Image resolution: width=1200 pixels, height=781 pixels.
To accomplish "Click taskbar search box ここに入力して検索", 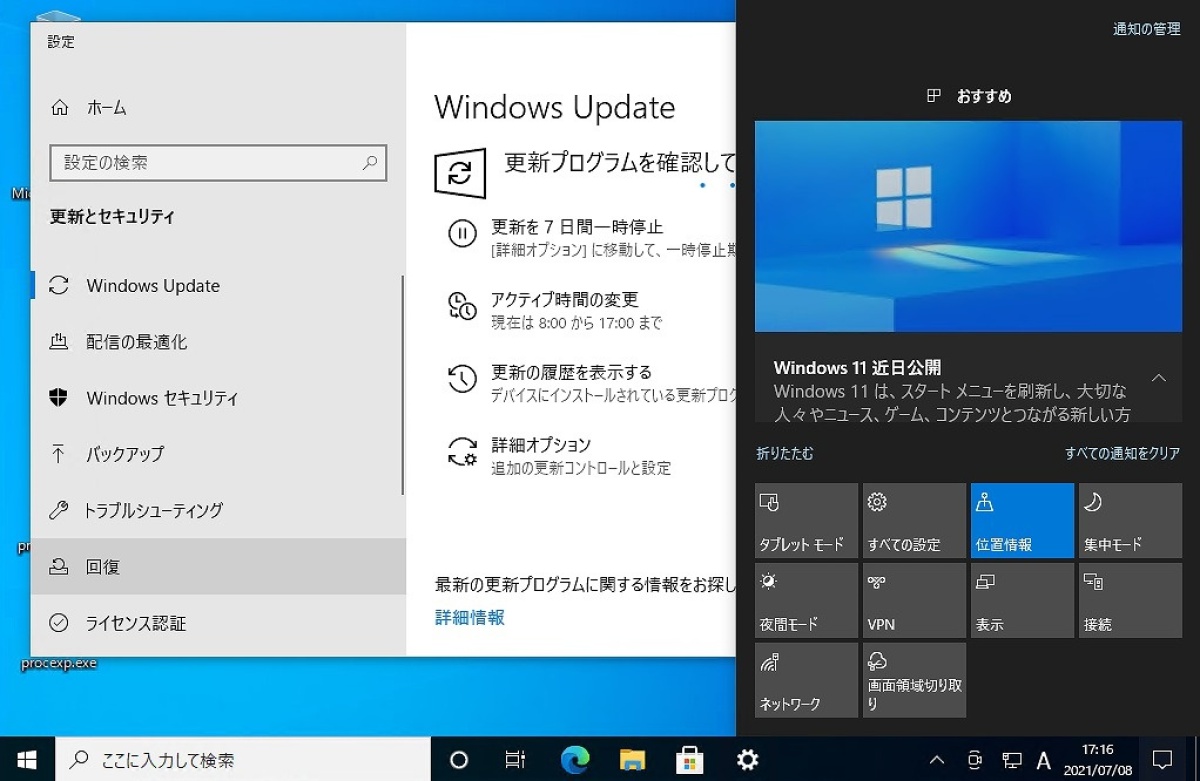I will [243, 760].
